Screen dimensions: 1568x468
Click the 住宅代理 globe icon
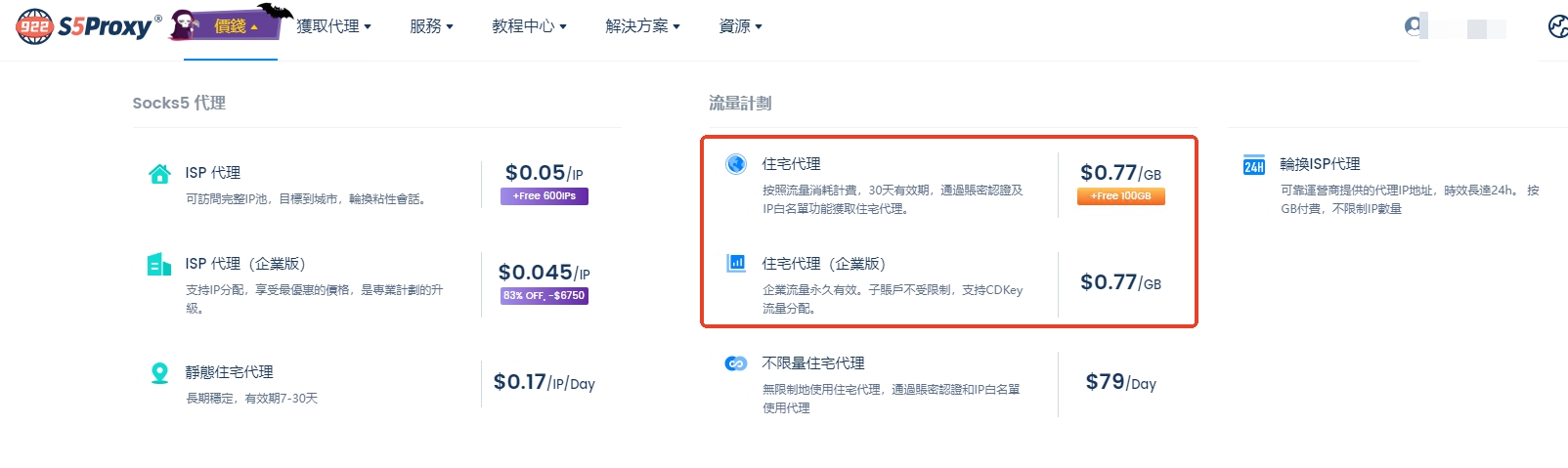click(736, 163)
